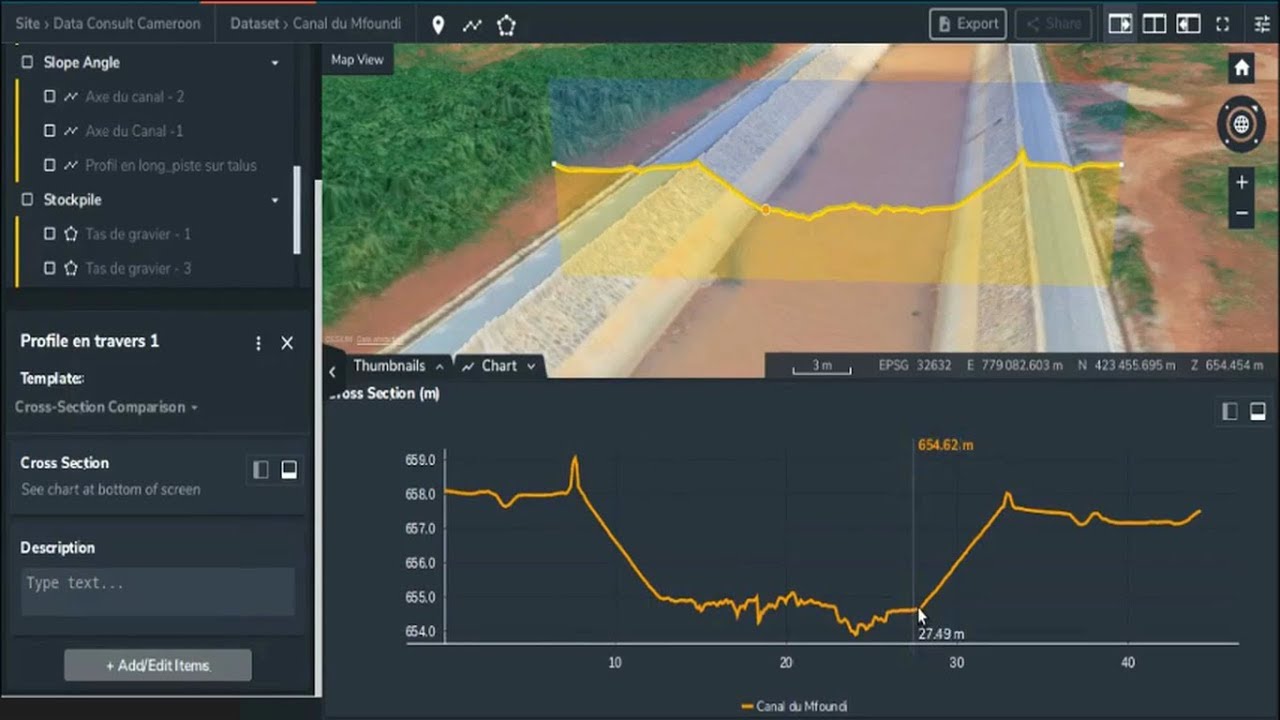Click polygon icon beside Tas de gravier - 1
1280x720 pixels.
coord(71,234)
